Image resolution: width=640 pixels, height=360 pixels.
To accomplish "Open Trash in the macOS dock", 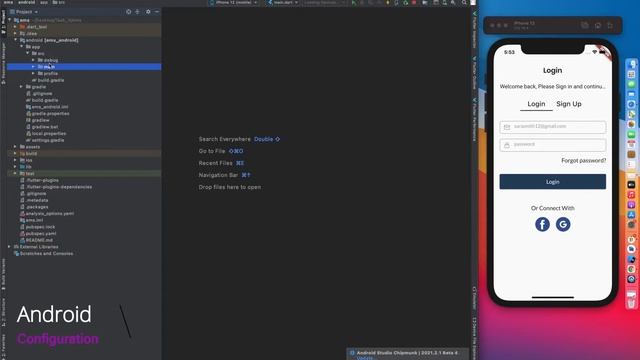I will (631, 303).
